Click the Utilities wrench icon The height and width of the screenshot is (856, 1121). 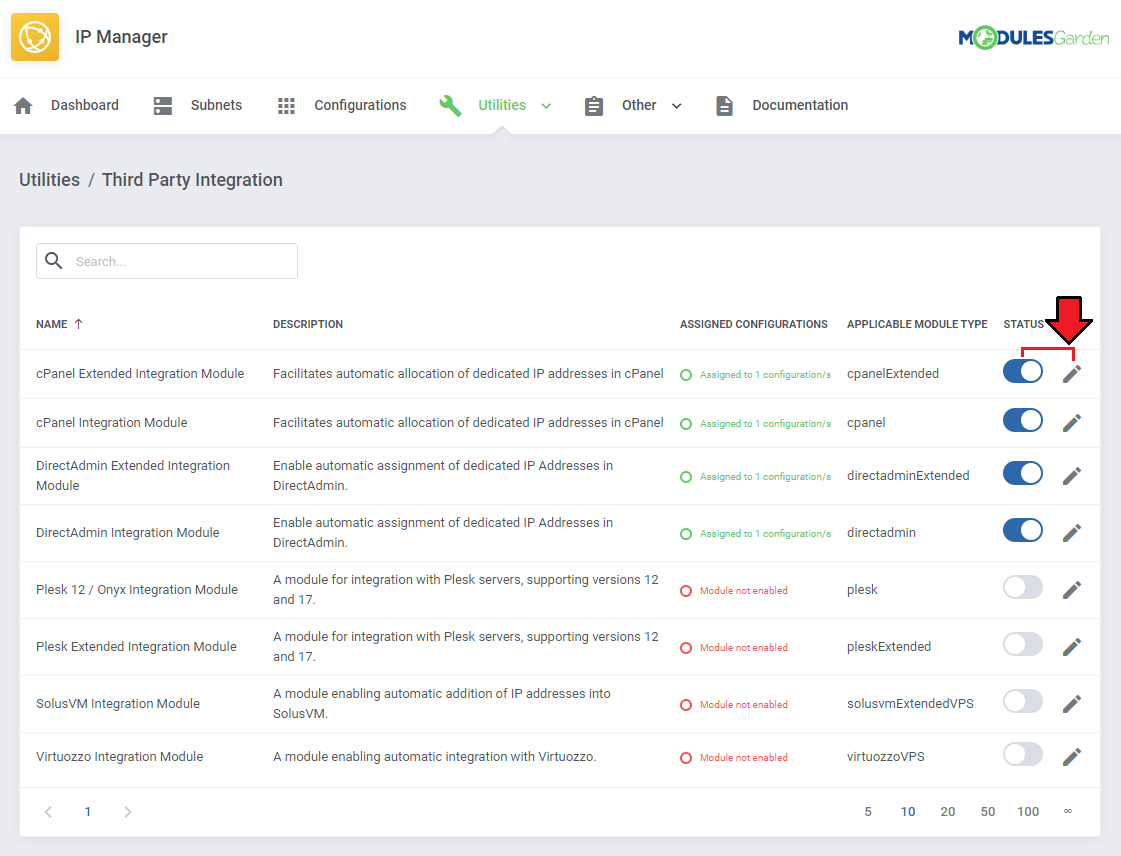click(x=450, y=106)
